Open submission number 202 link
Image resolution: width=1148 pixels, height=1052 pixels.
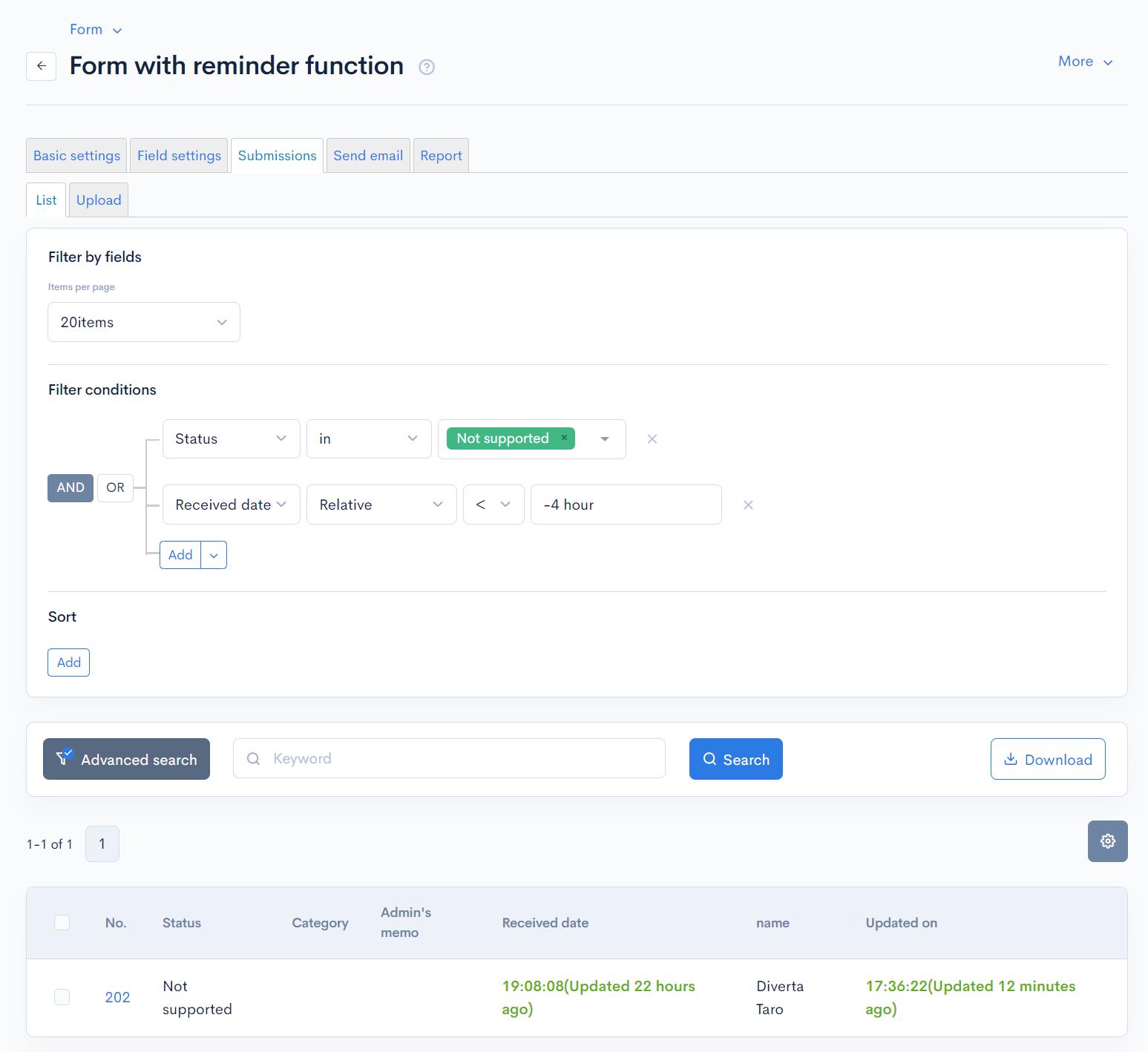[x=117, y=997]
